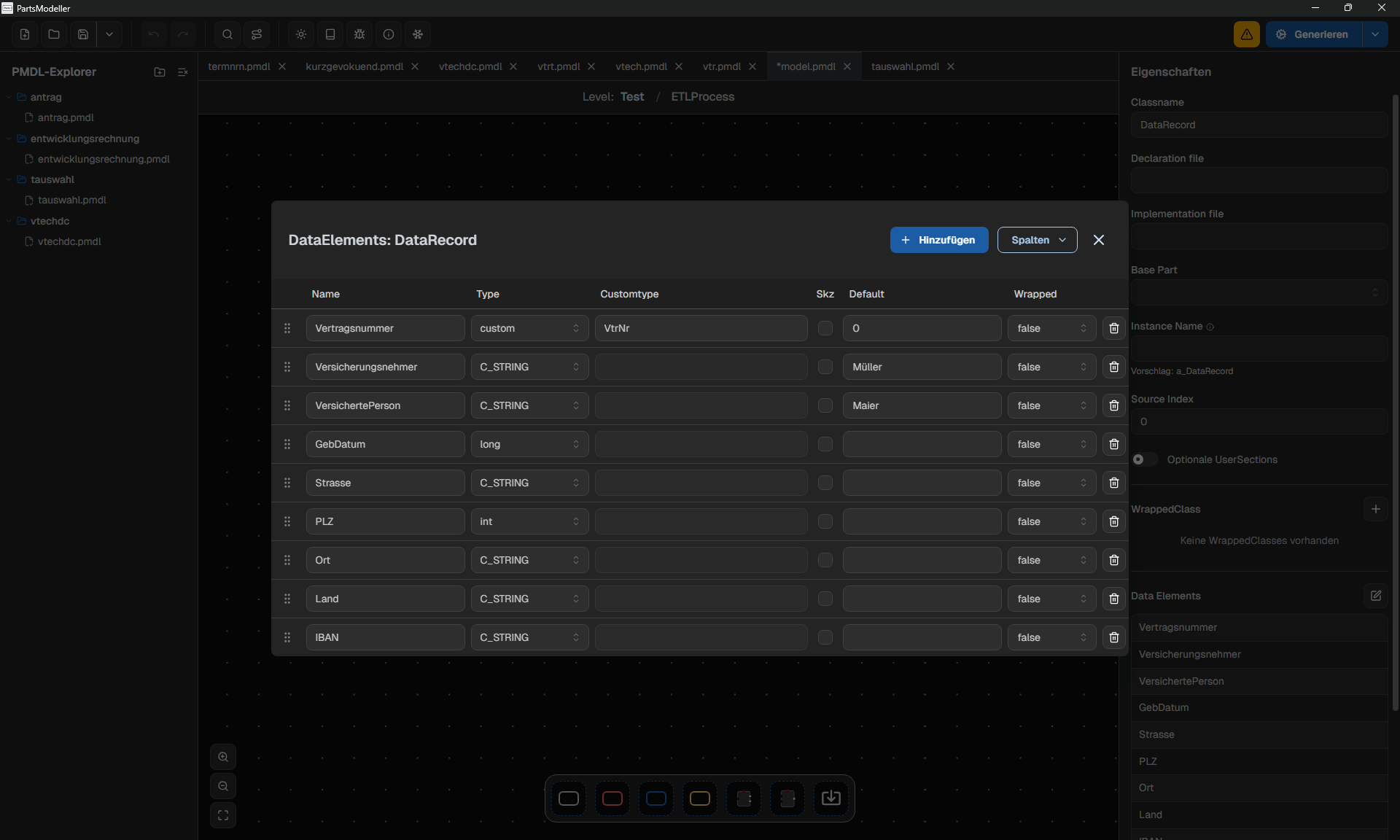Screen dimensions: 1400x840
Task: Switch to the vtechdc.pmdl tab
Action: (470, 66)
